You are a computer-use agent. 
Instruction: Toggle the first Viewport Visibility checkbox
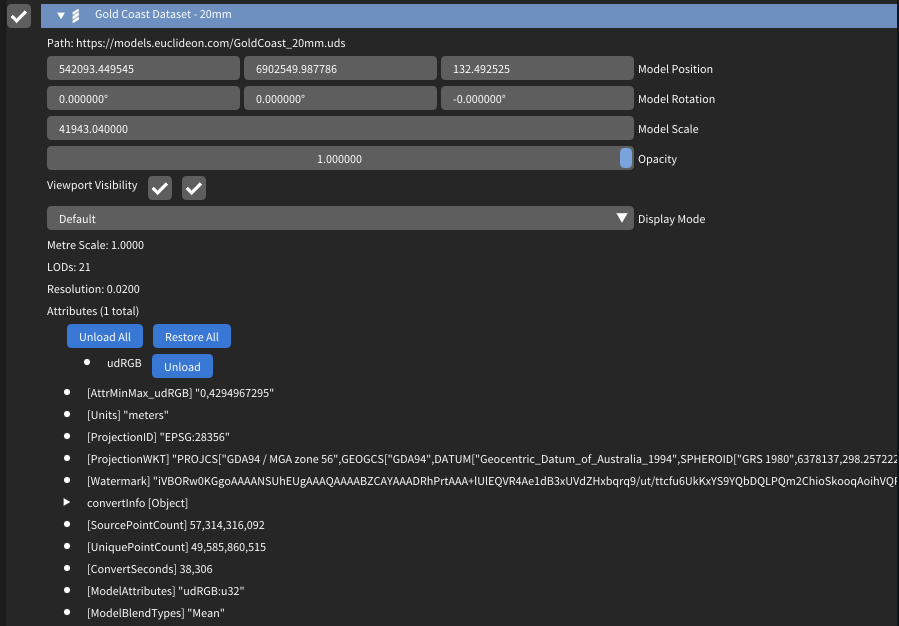tap(160, 188)
